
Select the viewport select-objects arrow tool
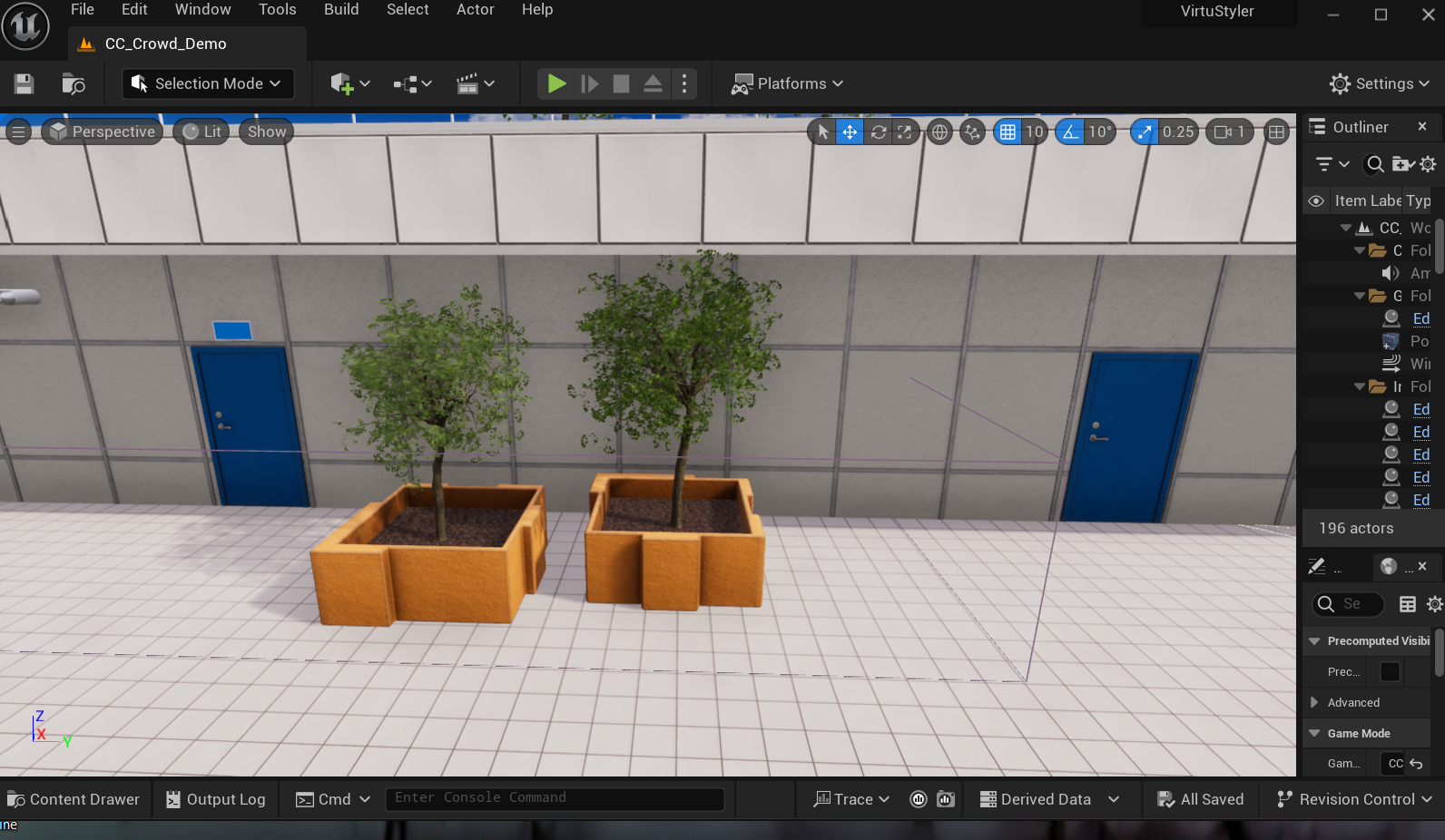point(822,132)
